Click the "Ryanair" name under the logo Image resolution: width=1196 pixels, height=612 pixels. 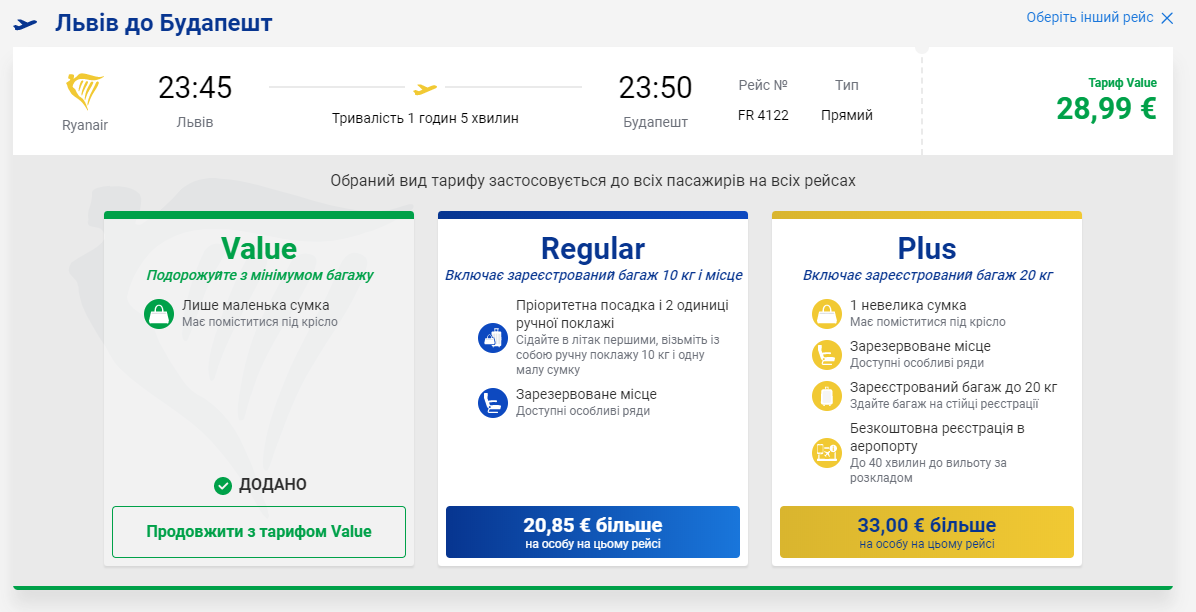(x=85, y=125)
